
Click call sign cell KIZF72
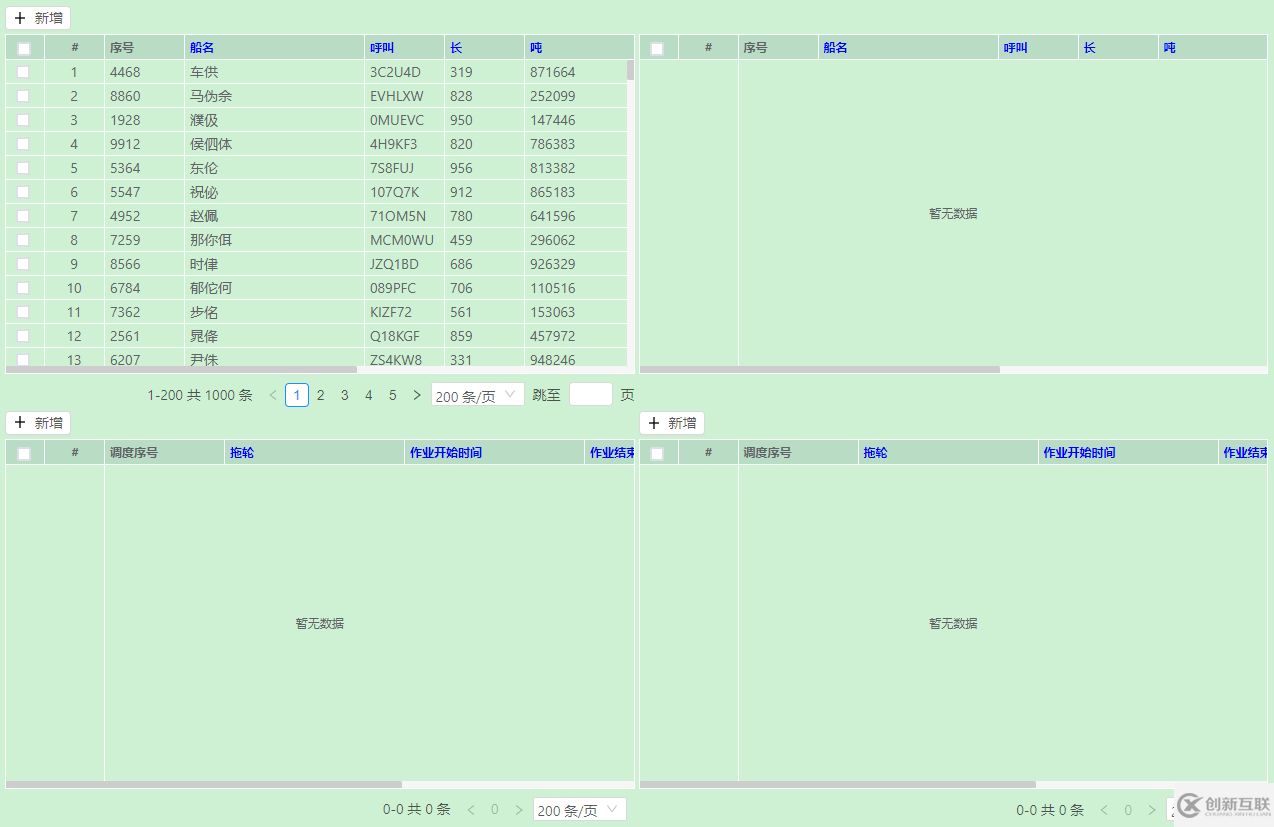[391, 312]
